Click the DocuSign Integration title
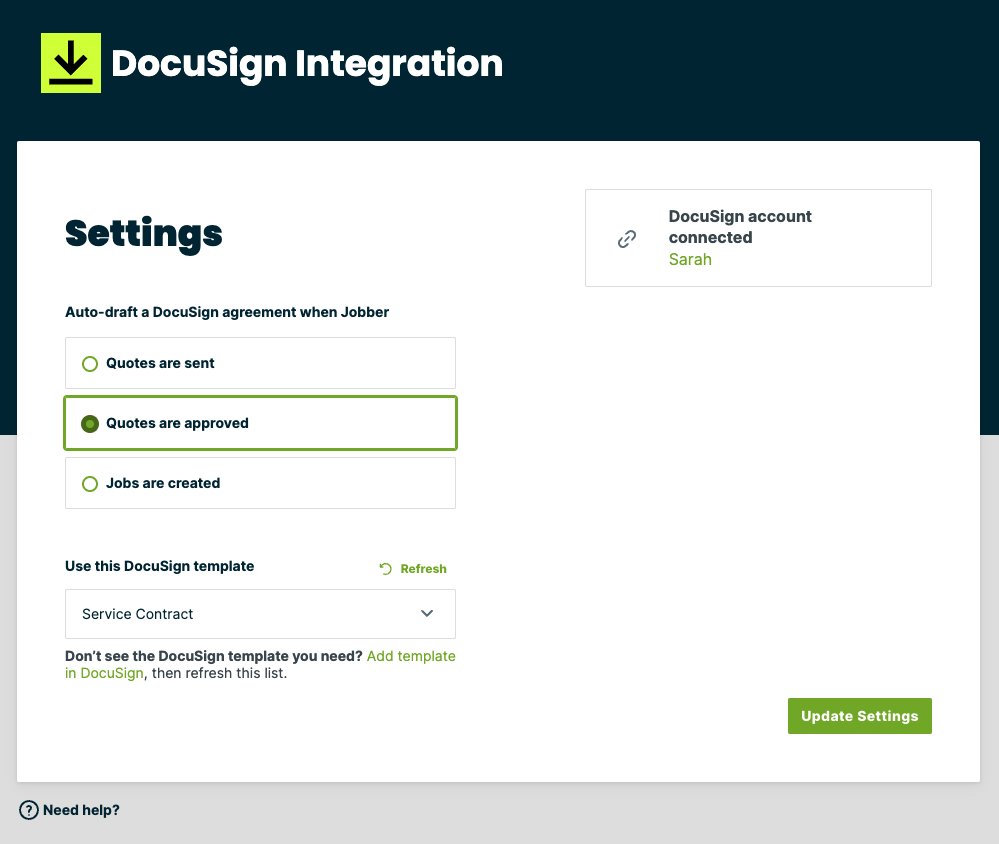The height and width of the screenshot is (844, 999). [307, 64]
